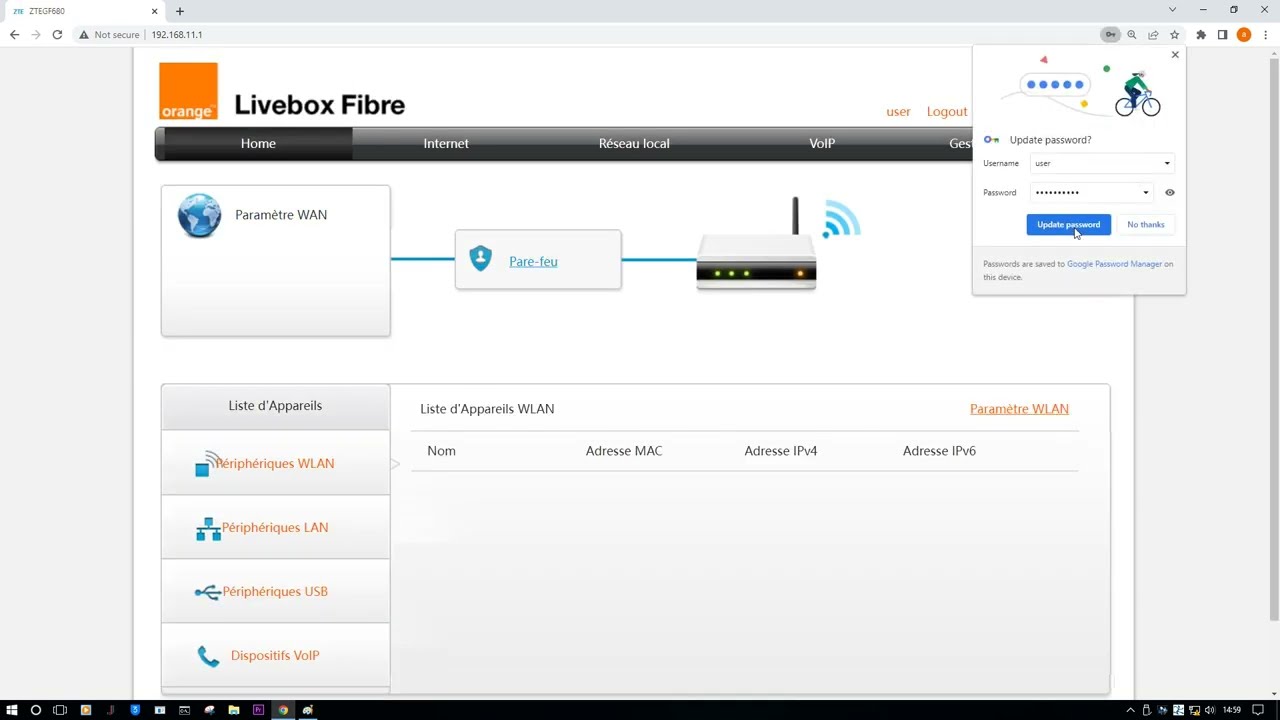Open a new browser tab
The height and width of the screenshot is (720, 1280).
180,11
